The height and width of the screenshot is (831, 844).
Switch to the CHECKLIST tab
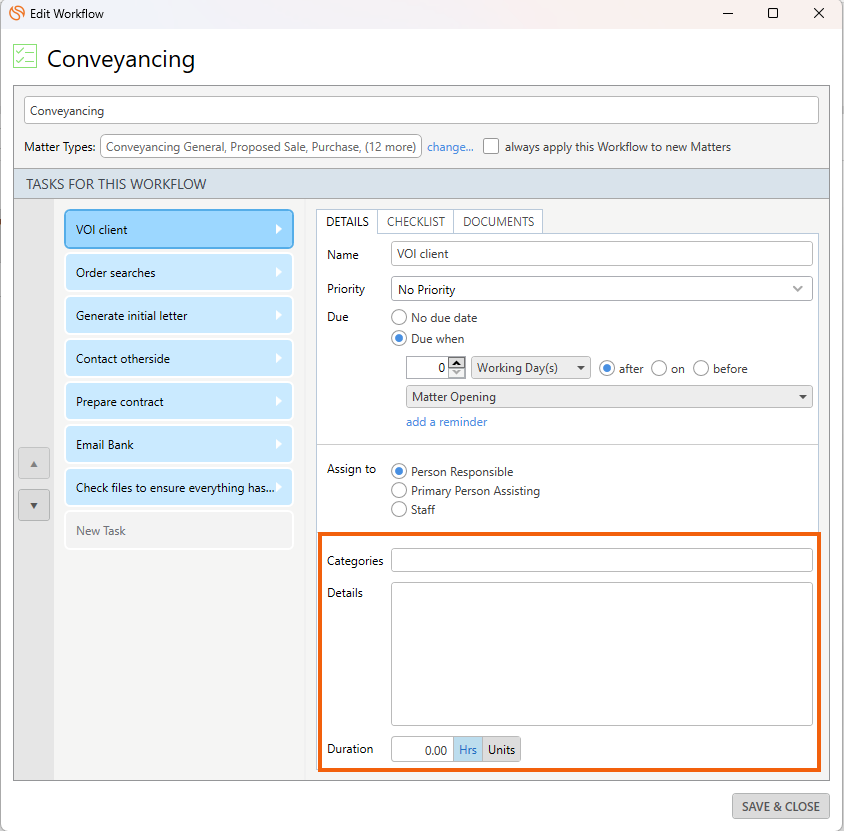tap(416, 222)
